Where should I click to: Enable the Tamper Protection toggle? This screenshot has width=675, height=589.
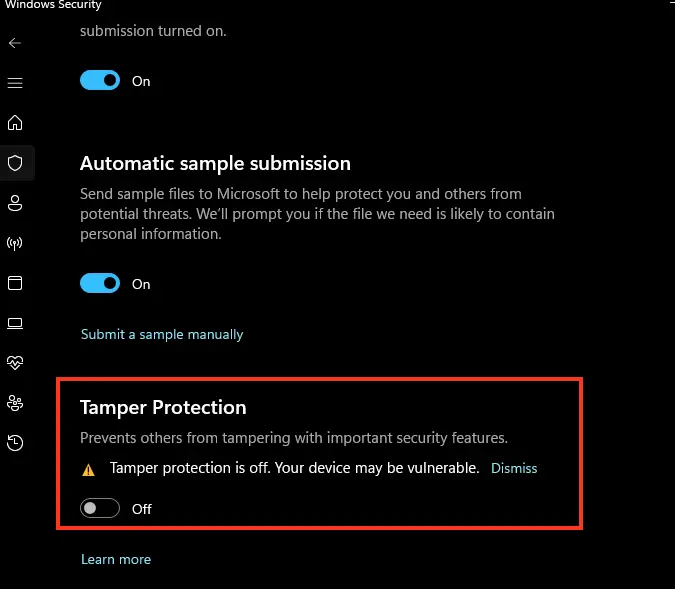[x=100, y=509]
